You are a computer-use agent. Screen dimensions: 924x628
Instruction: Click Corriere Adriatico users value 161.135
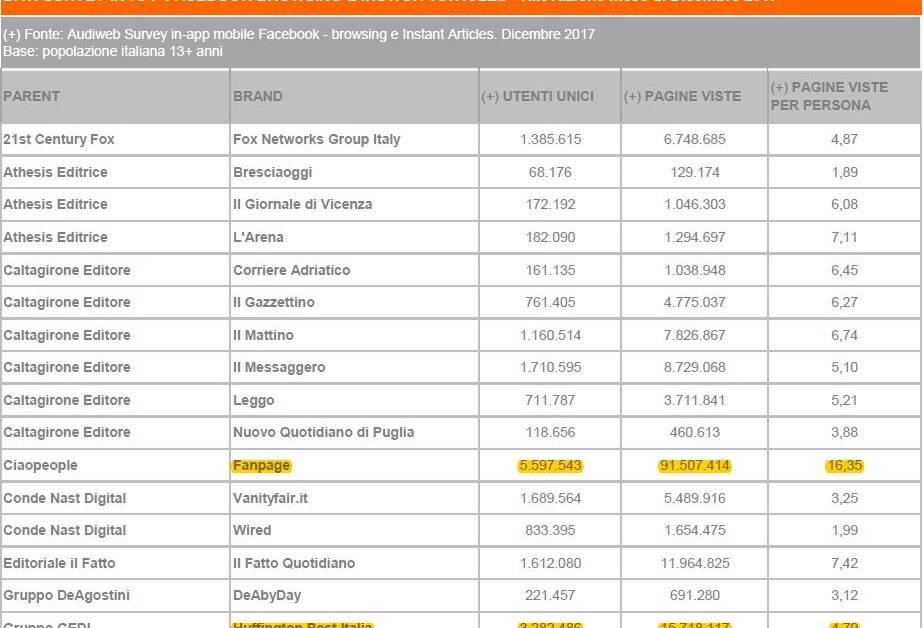tap(550, 270)
